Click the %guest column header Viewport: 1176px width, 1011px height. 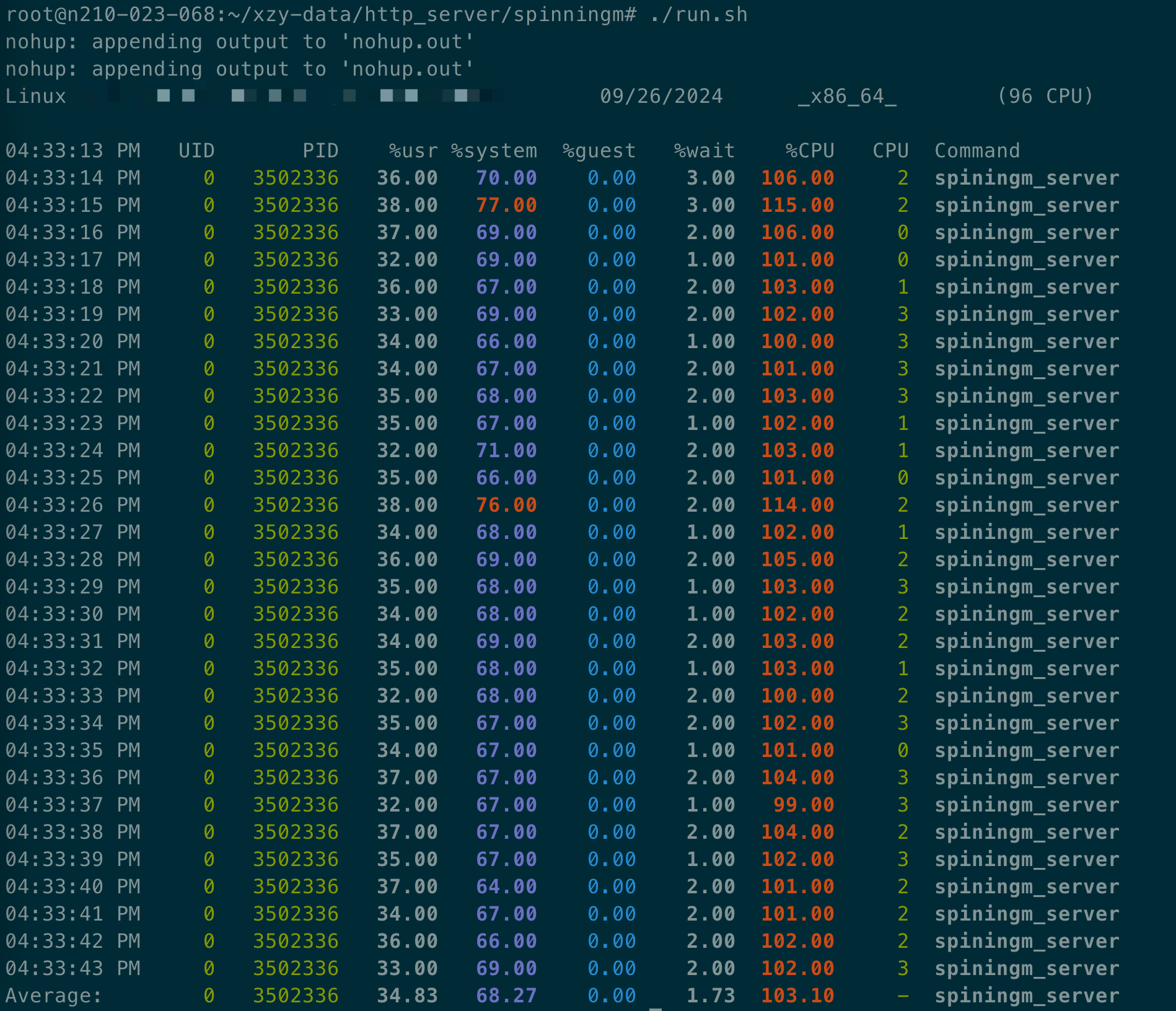point(599,151)
